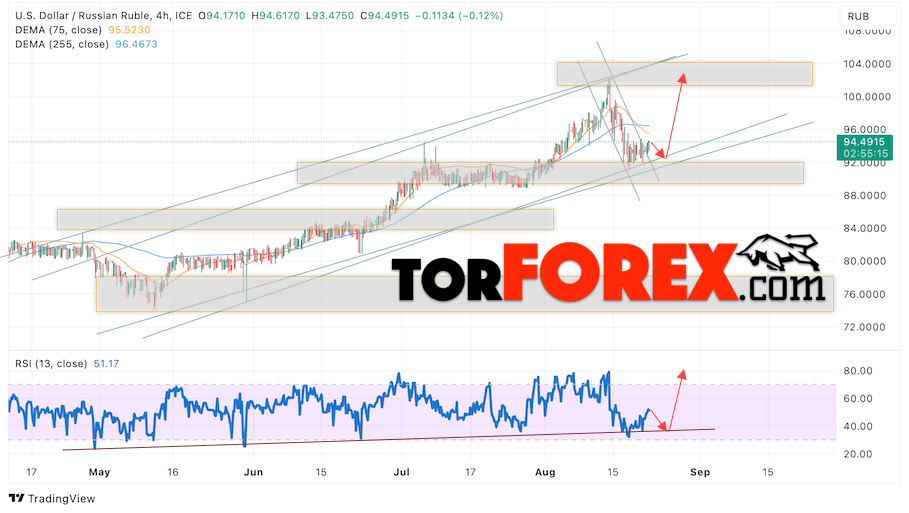Click the 88.0000 price axis label

coord(867,195)
